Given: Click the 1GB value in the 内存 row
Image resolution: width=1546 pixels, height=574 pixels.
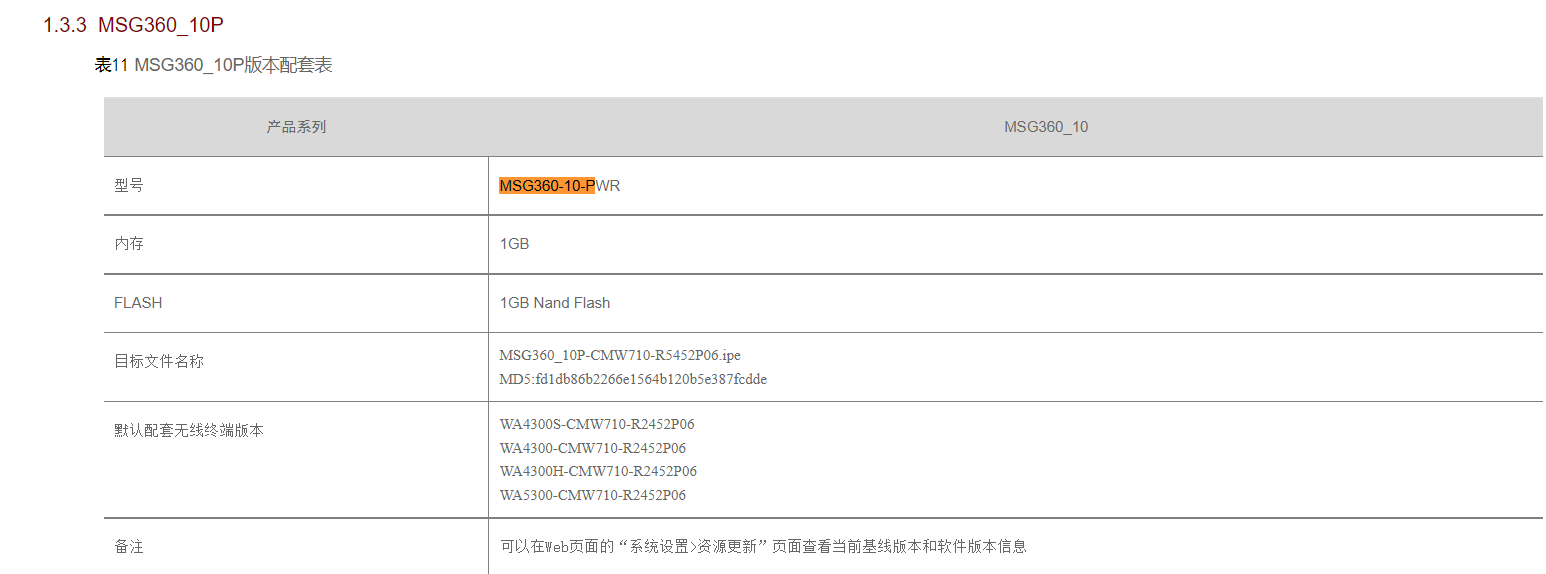Looking at the screenshot, I should tap(514, 244).
